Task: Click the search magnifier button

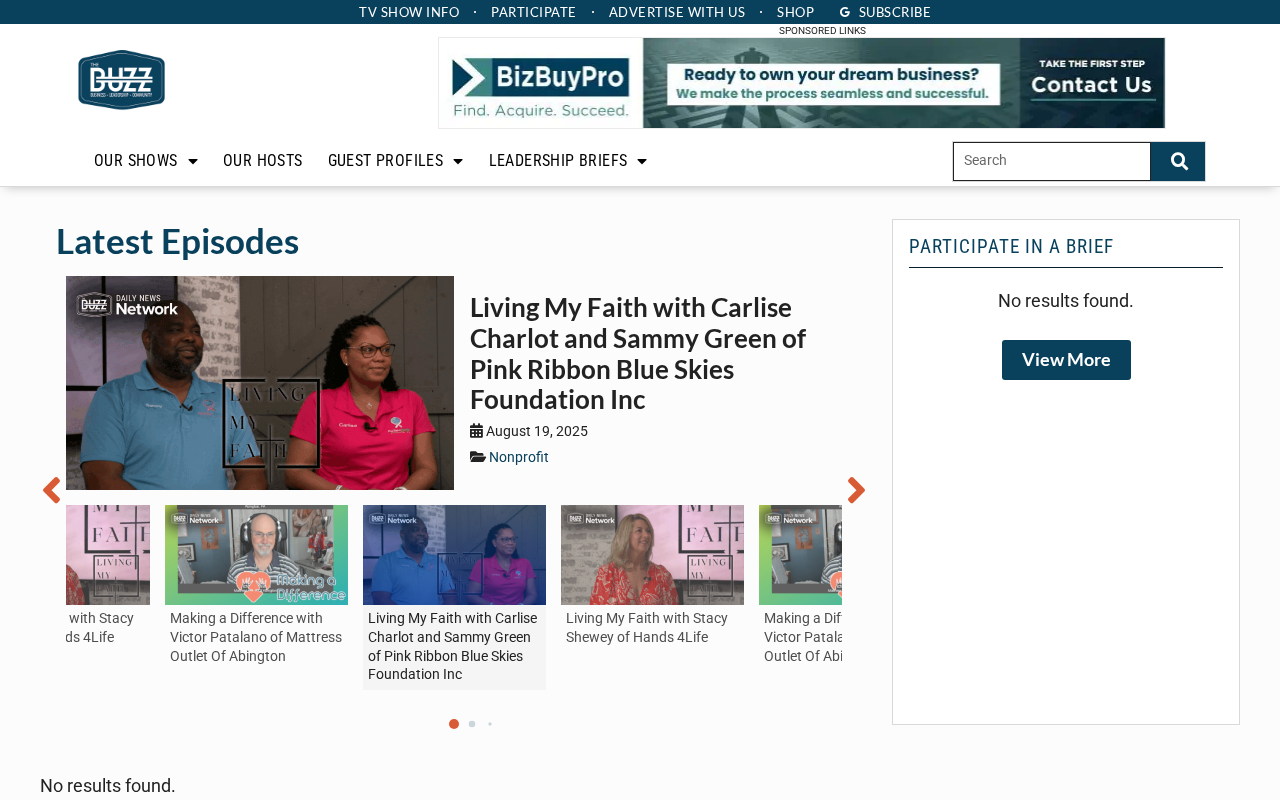Action: click(x=1178, y=161)
